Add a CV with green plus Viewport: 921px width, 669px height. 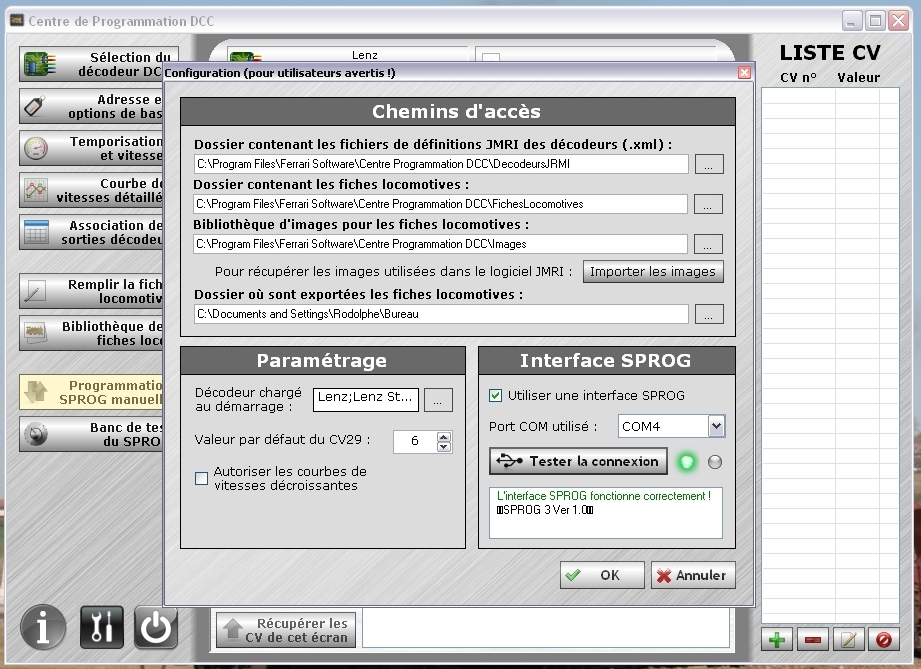click(777, 639)
